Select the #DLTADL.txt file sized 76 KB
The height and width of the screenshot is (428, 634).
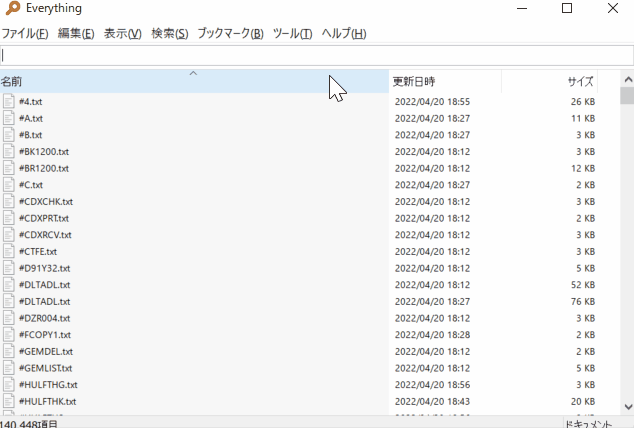click(44, 301)
